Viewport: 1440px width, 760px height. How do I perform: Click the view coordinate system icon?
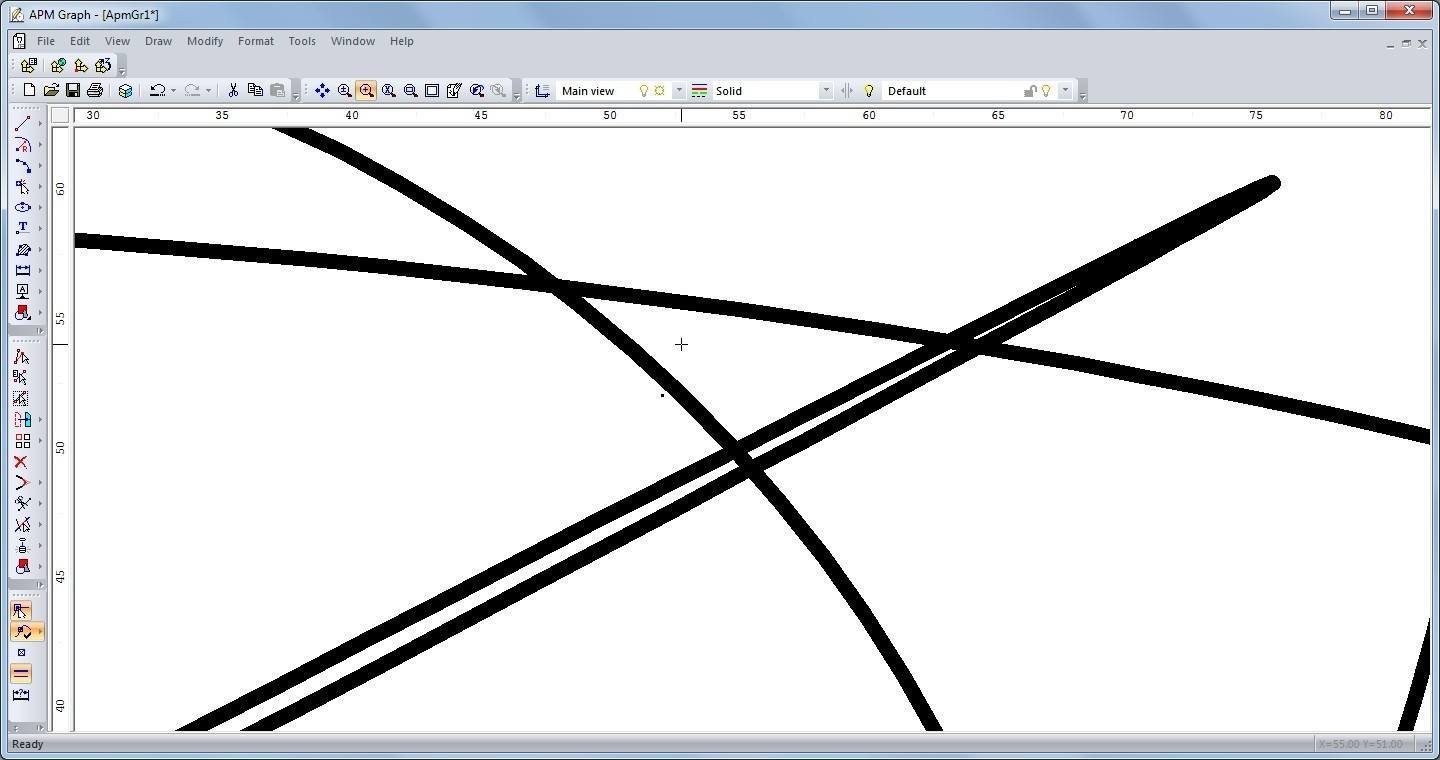click(x=542, y=90)
